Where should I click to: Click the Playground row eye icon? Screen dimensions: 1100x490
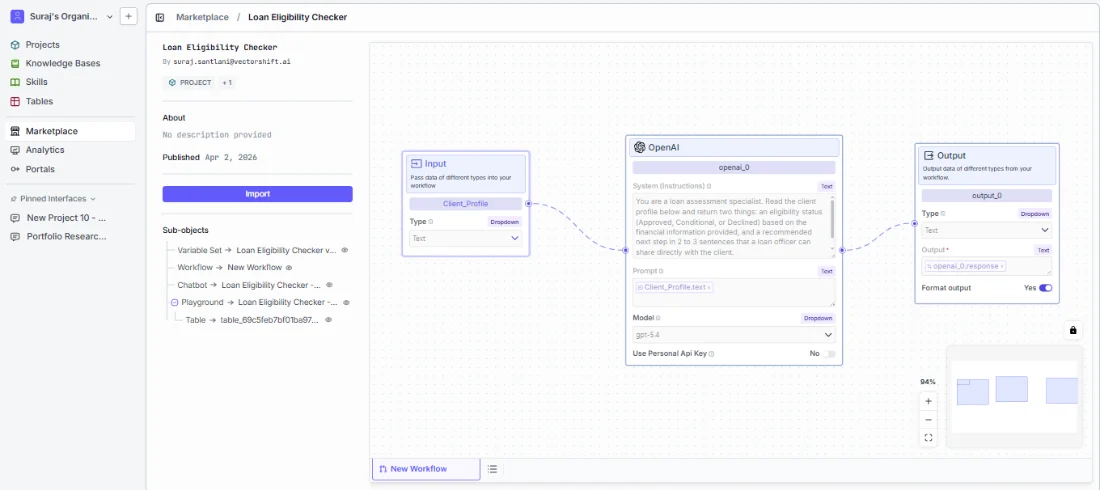pos(346,303)
